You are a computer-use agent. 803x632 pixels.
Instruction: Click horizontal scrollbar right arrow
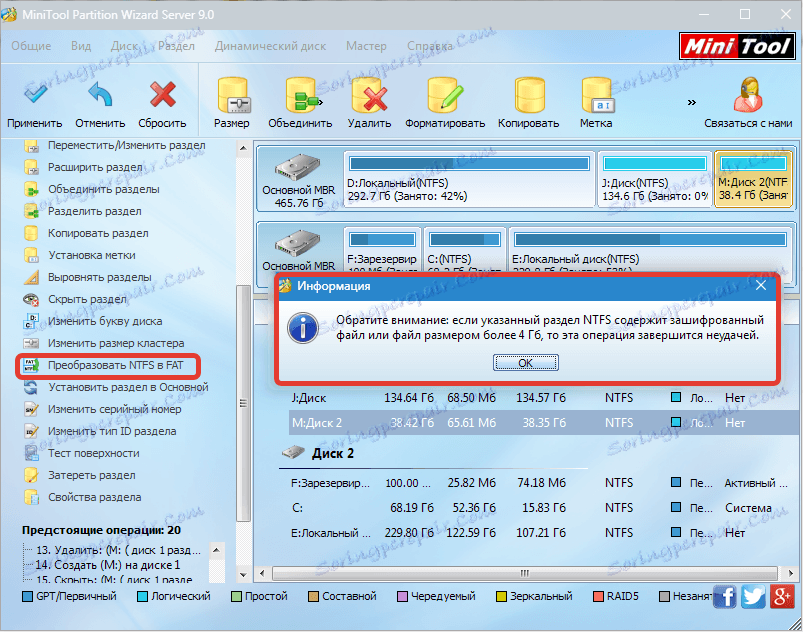(790, 573)
